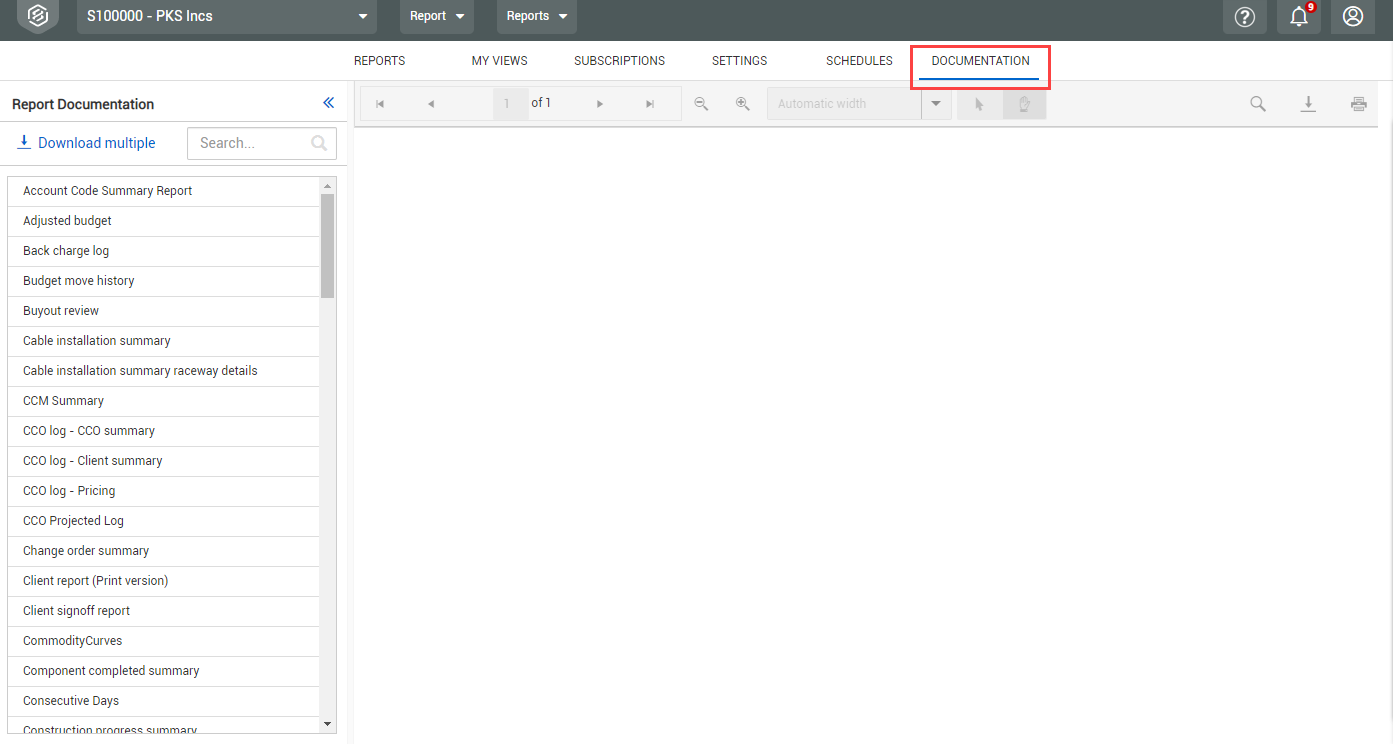Go to the last page arrow
The image size is (1393, 744).
click(x=650, y=104)
